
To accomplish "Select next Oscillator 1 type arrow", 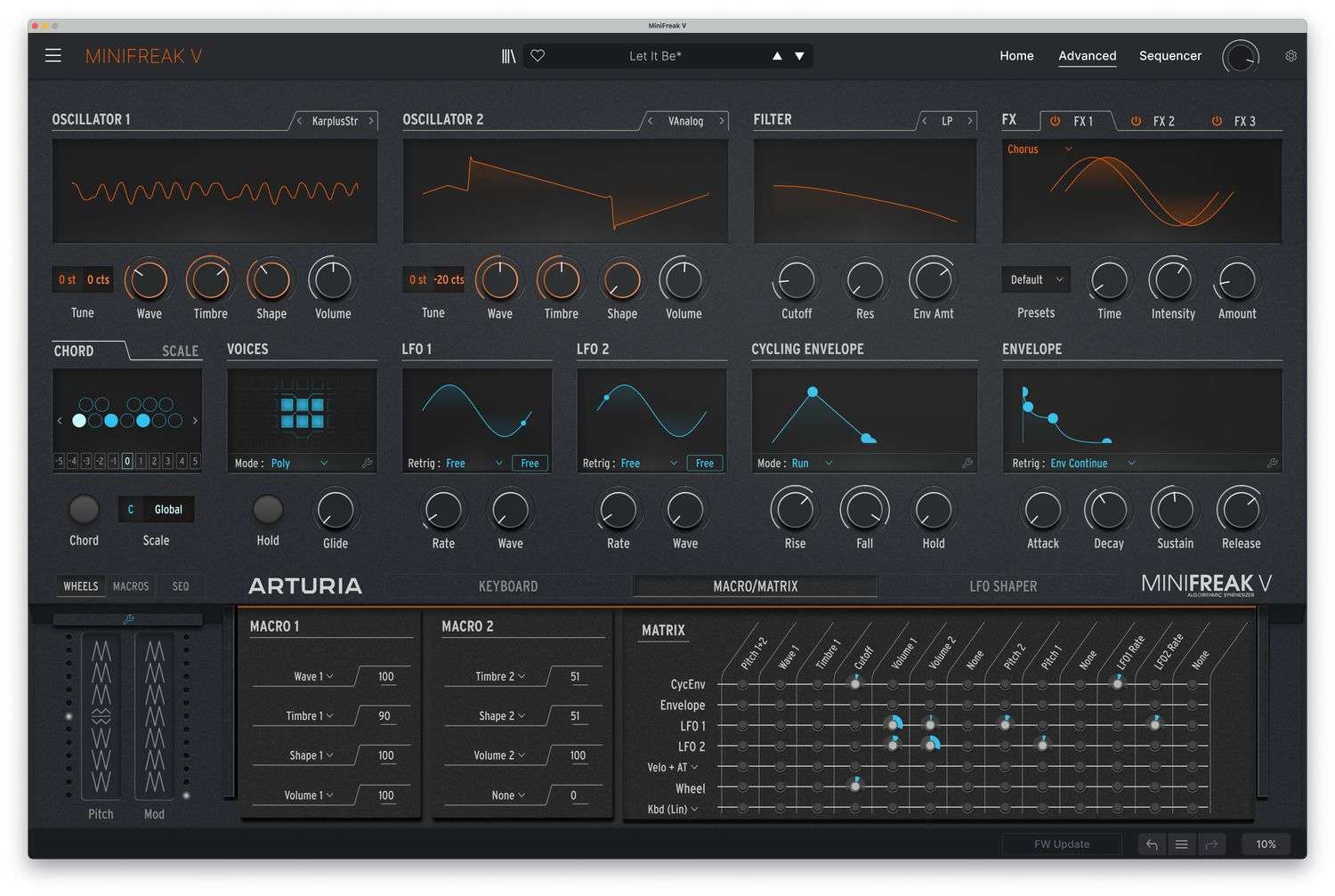I will tap(371, 121).
